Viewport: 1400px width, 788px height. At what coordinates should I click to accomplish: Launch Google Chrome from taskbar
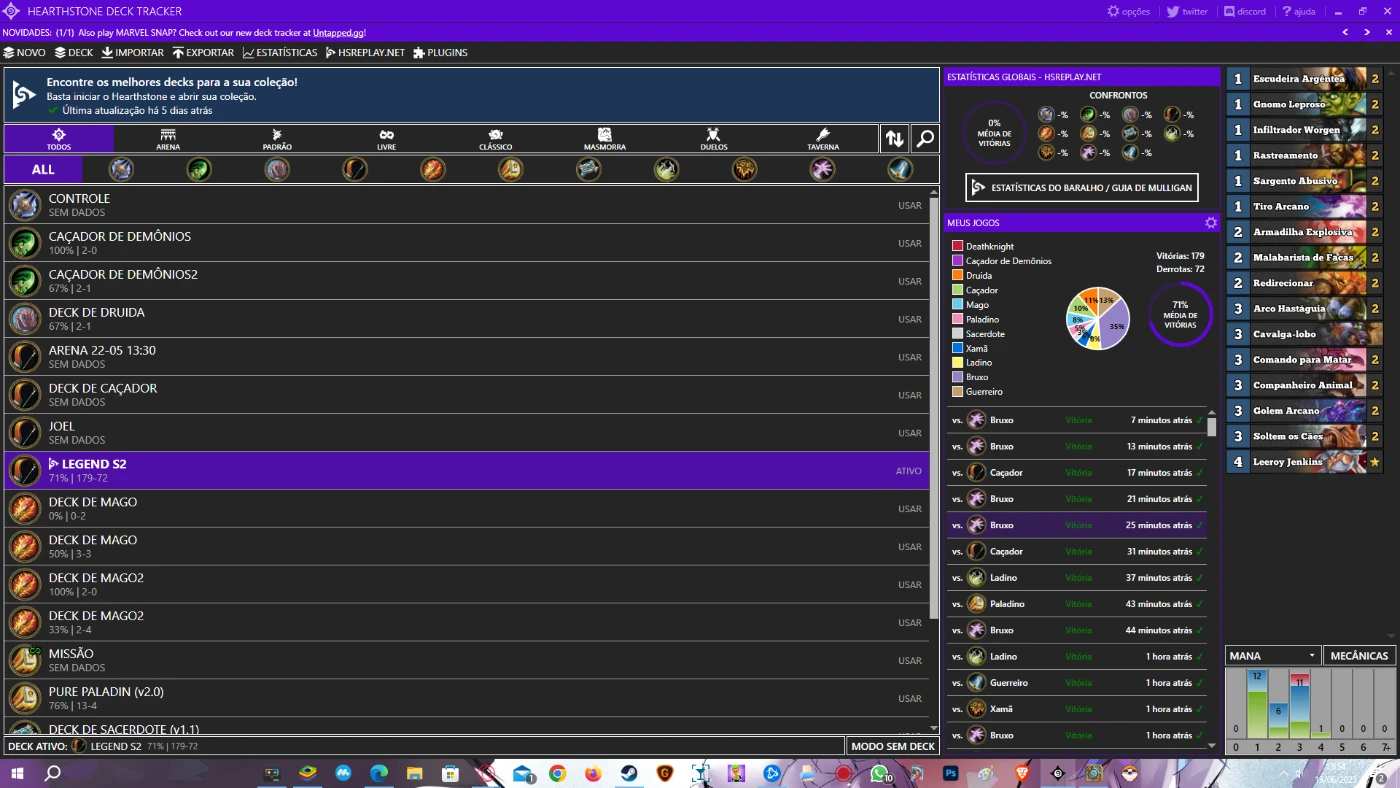pos(557,773)
